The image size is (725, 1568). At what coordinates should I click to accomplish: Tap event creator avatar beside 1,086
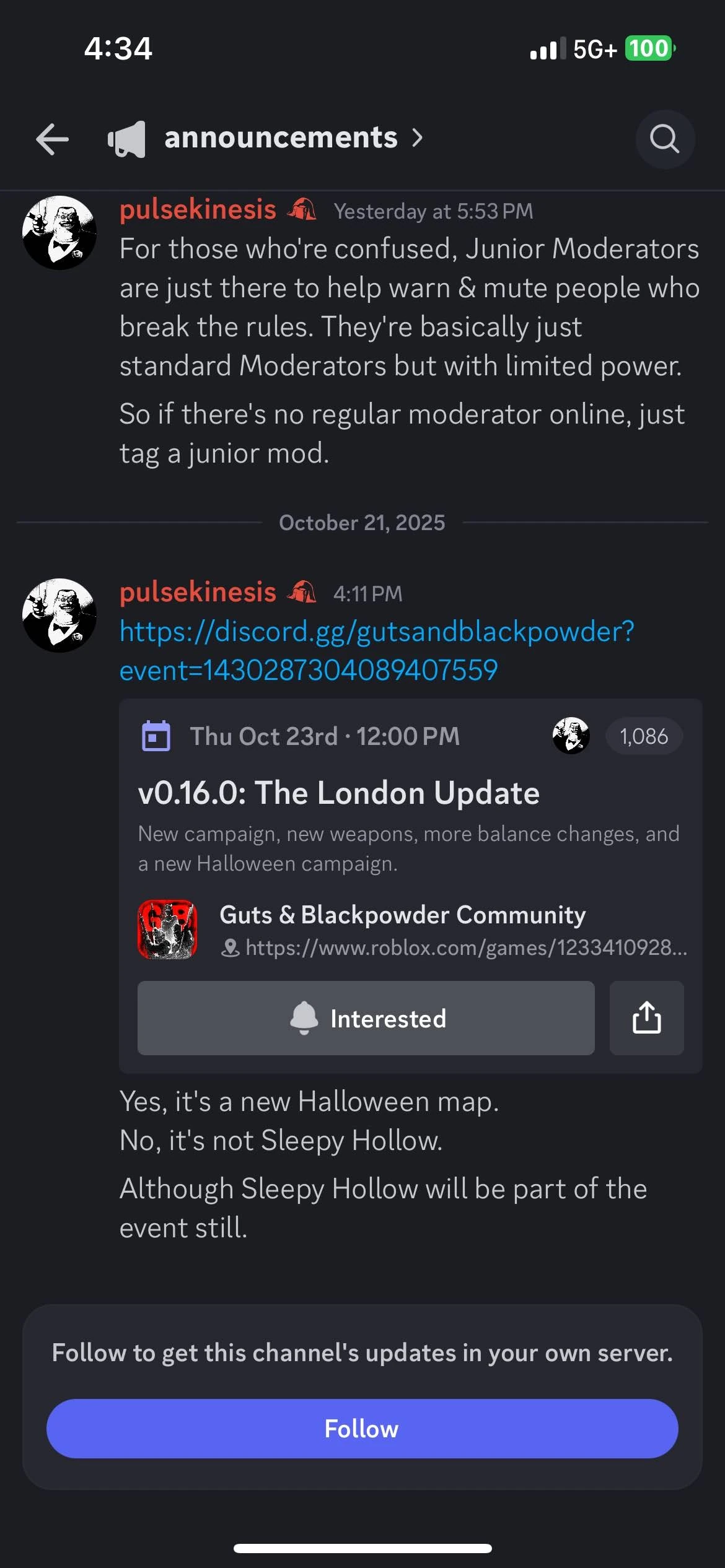coord(571,736)
